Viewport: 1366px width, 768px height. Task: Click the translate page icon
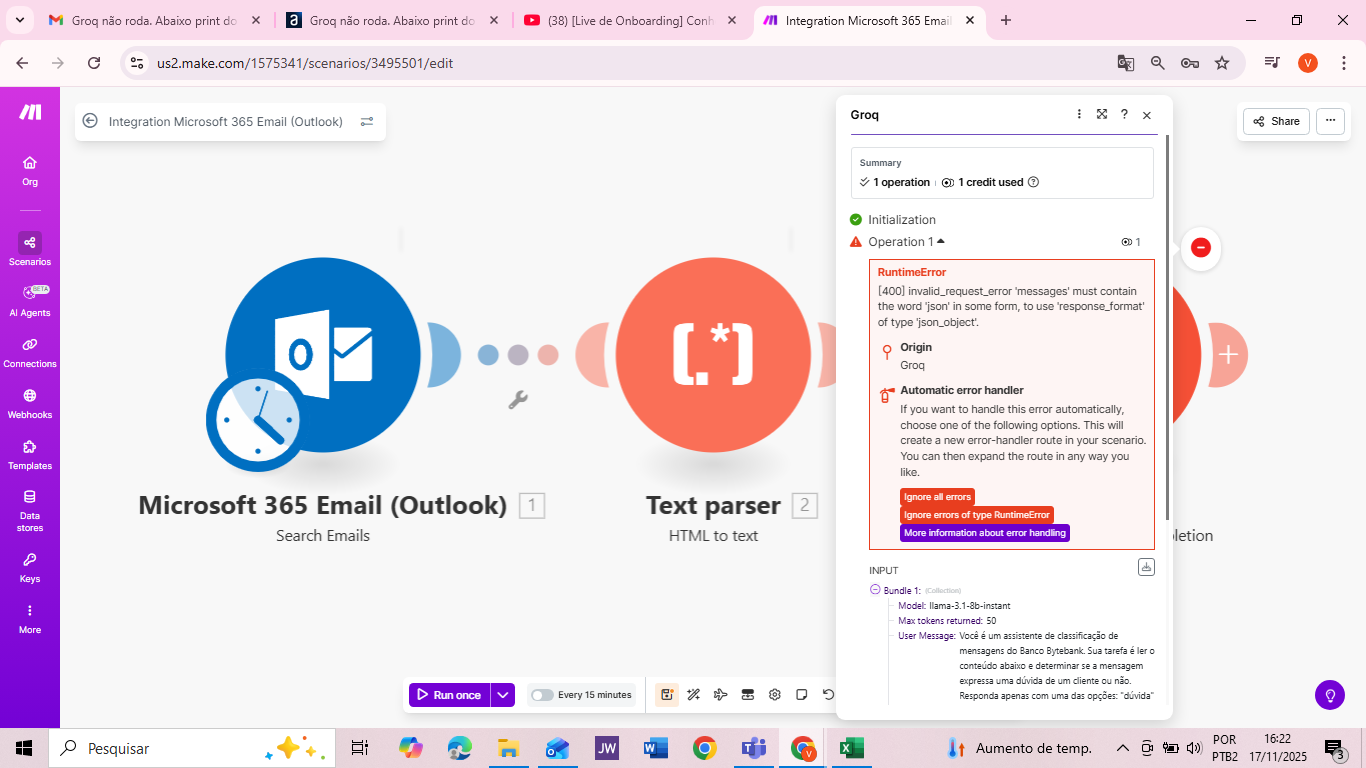pos(1126,62)
